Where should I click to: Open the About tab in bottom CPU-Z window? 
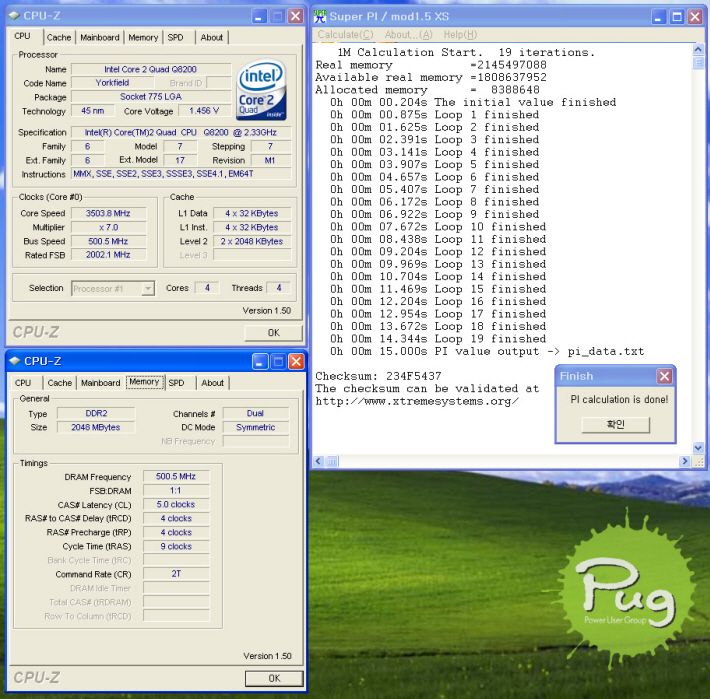coord(212,383)
